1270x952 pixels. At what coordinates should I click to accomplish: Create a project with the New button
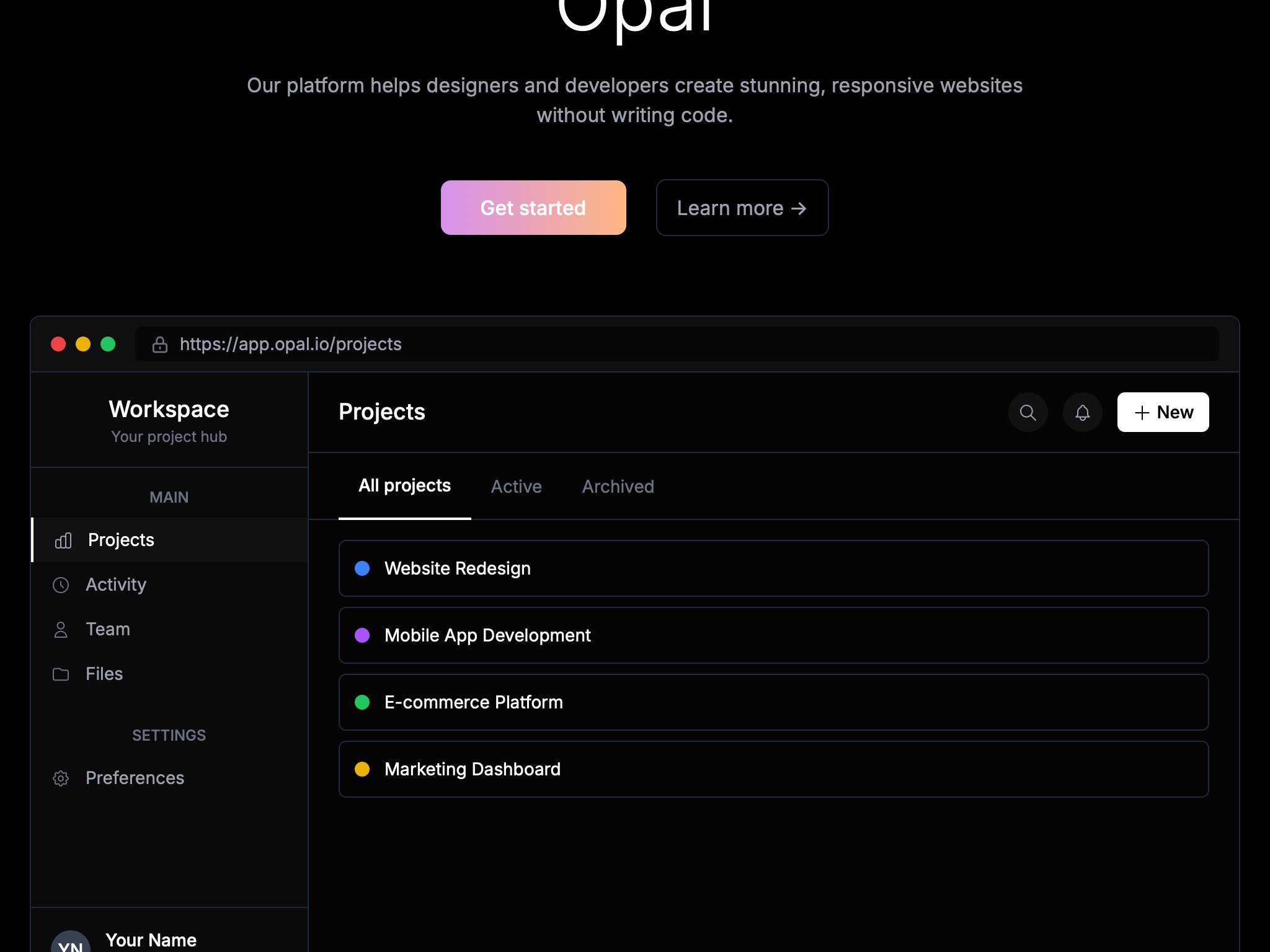click(1162, 412)
